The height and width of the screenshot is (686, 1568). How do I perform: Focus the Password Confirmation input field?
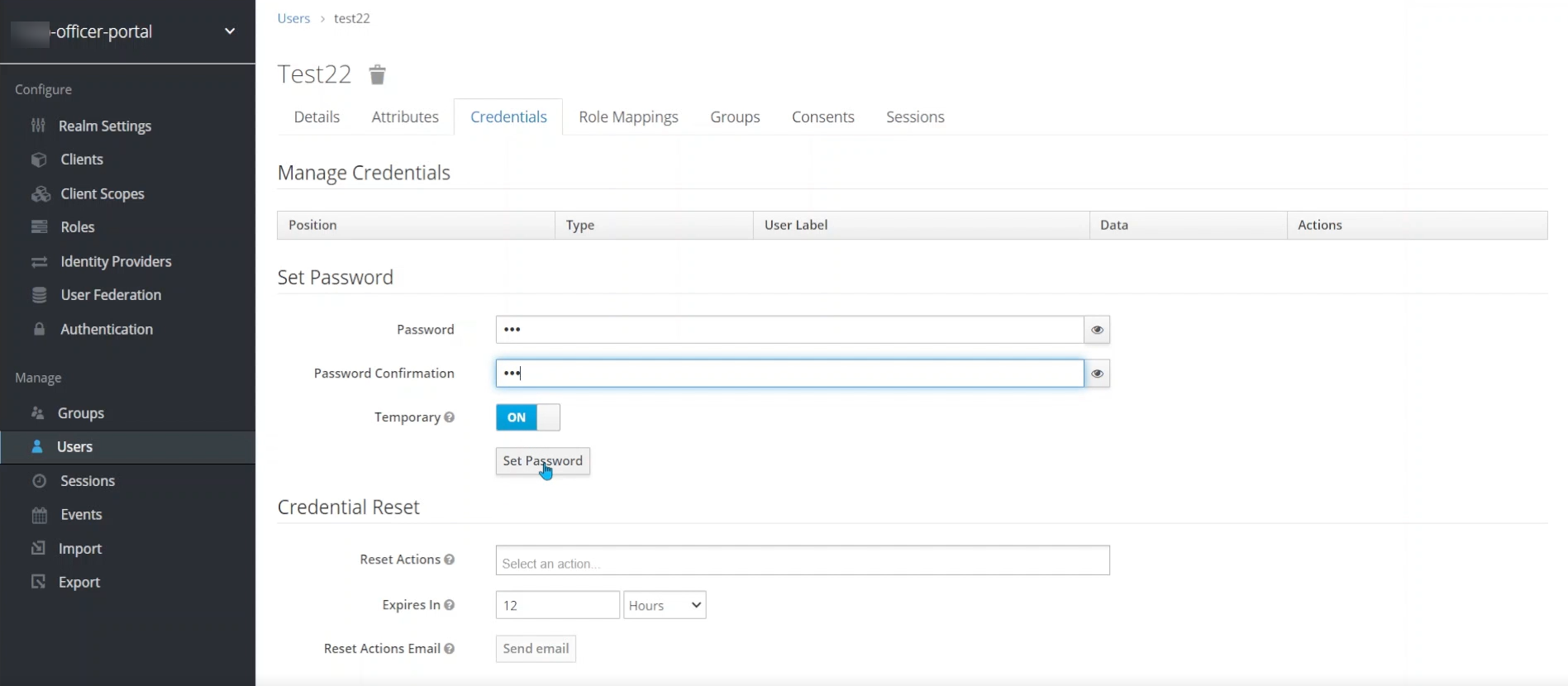[789, 374]
